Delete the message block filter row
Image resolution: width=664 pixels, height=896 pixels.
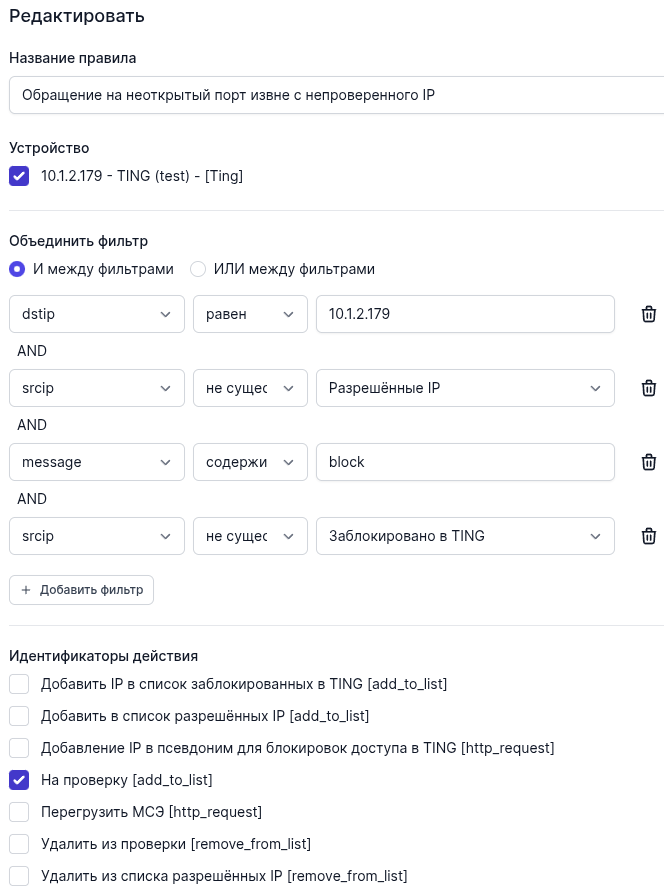648,462
